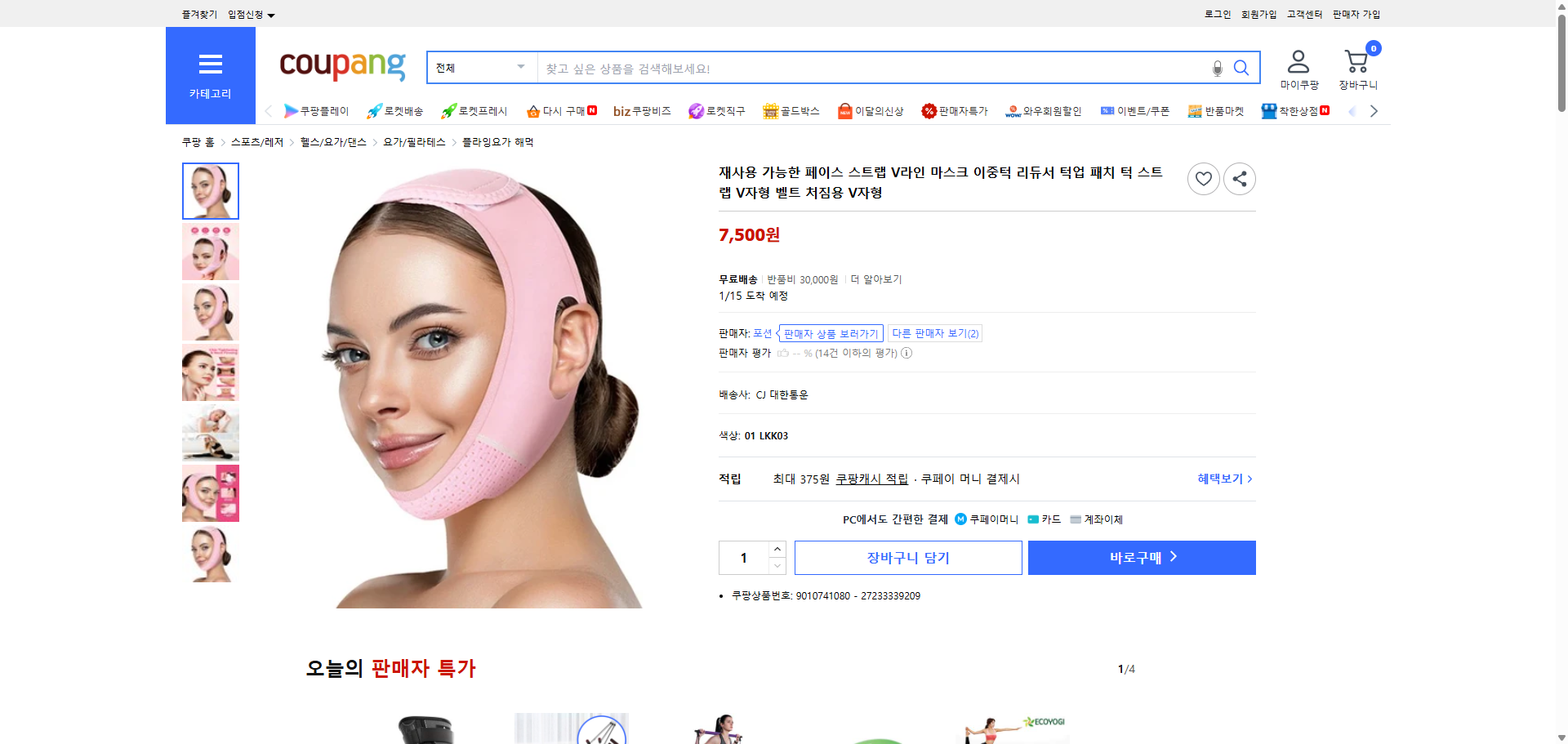1568x744 pixels.
Task: Select the second product thumbnail
Action: tap(210, 252)
